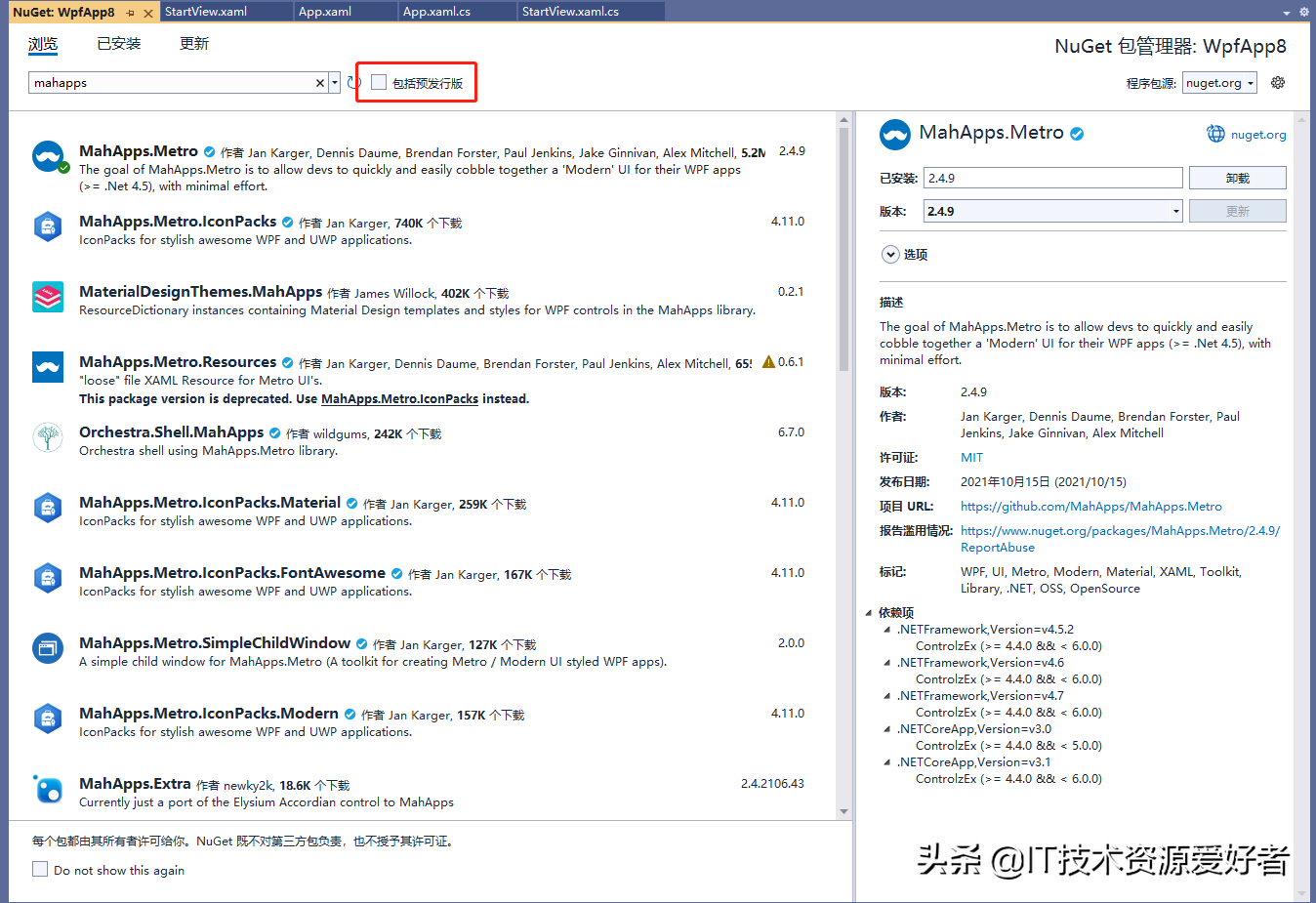Open tab overflow dropdown at top right
Viewport: 1316px width, 903px height.
(1287, 13)
